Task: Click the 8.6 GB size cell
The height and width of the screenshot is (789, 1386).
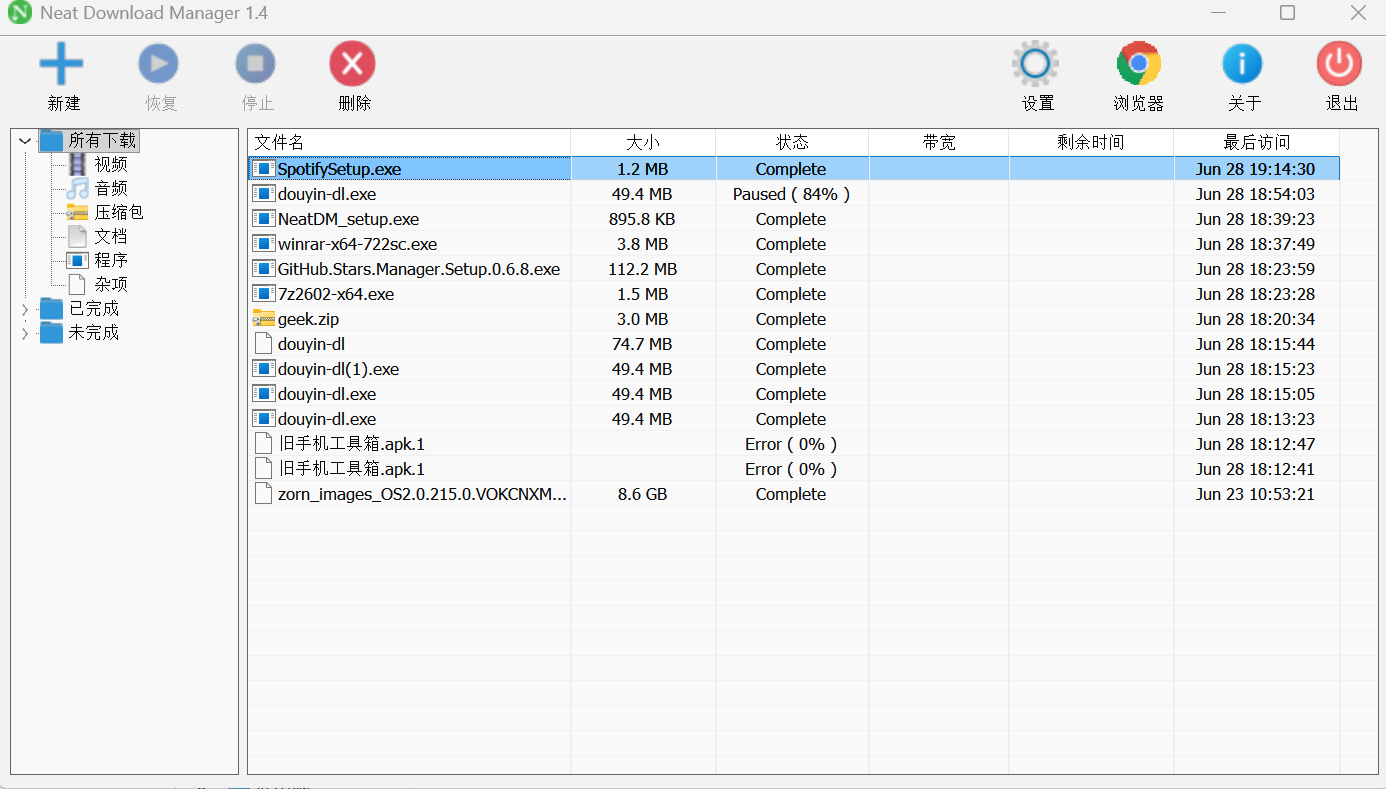Action: (642, 494)
